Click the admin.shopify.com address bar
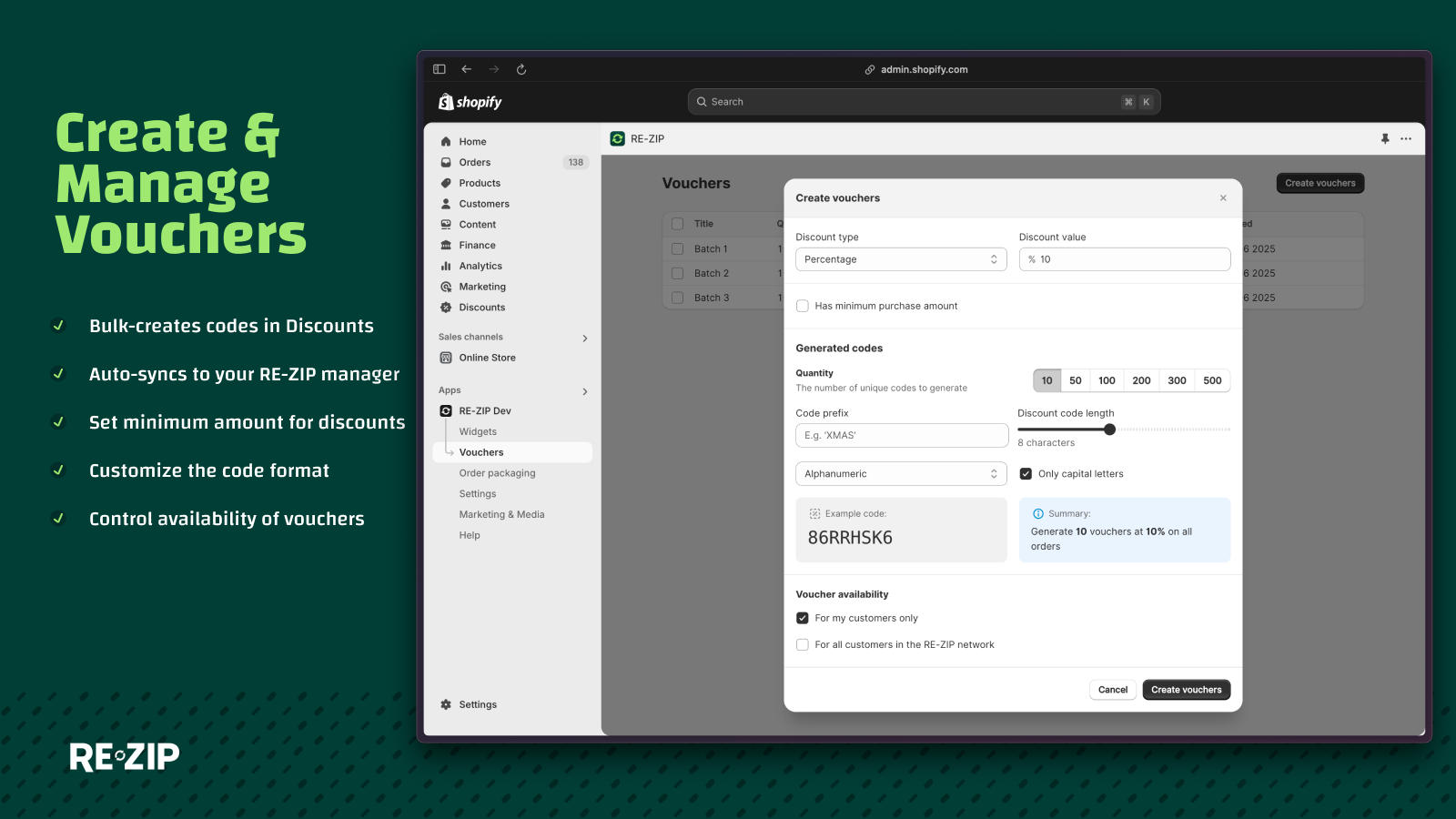This screenshot has width=1456, height=819. pyautogui.click(x=924, y=69)
